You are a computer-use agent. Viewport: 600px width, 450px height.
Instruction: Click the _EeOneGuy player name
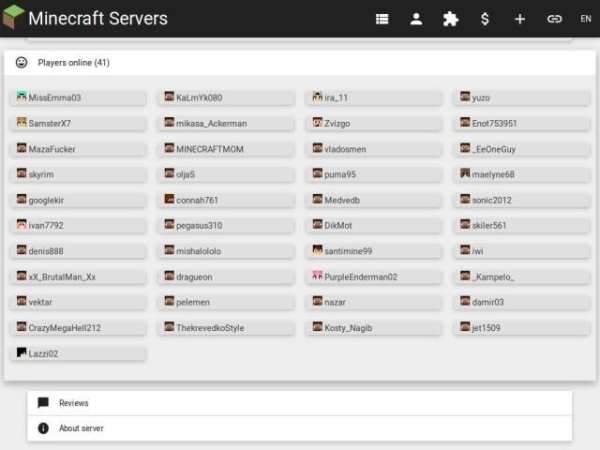[494, 149]
